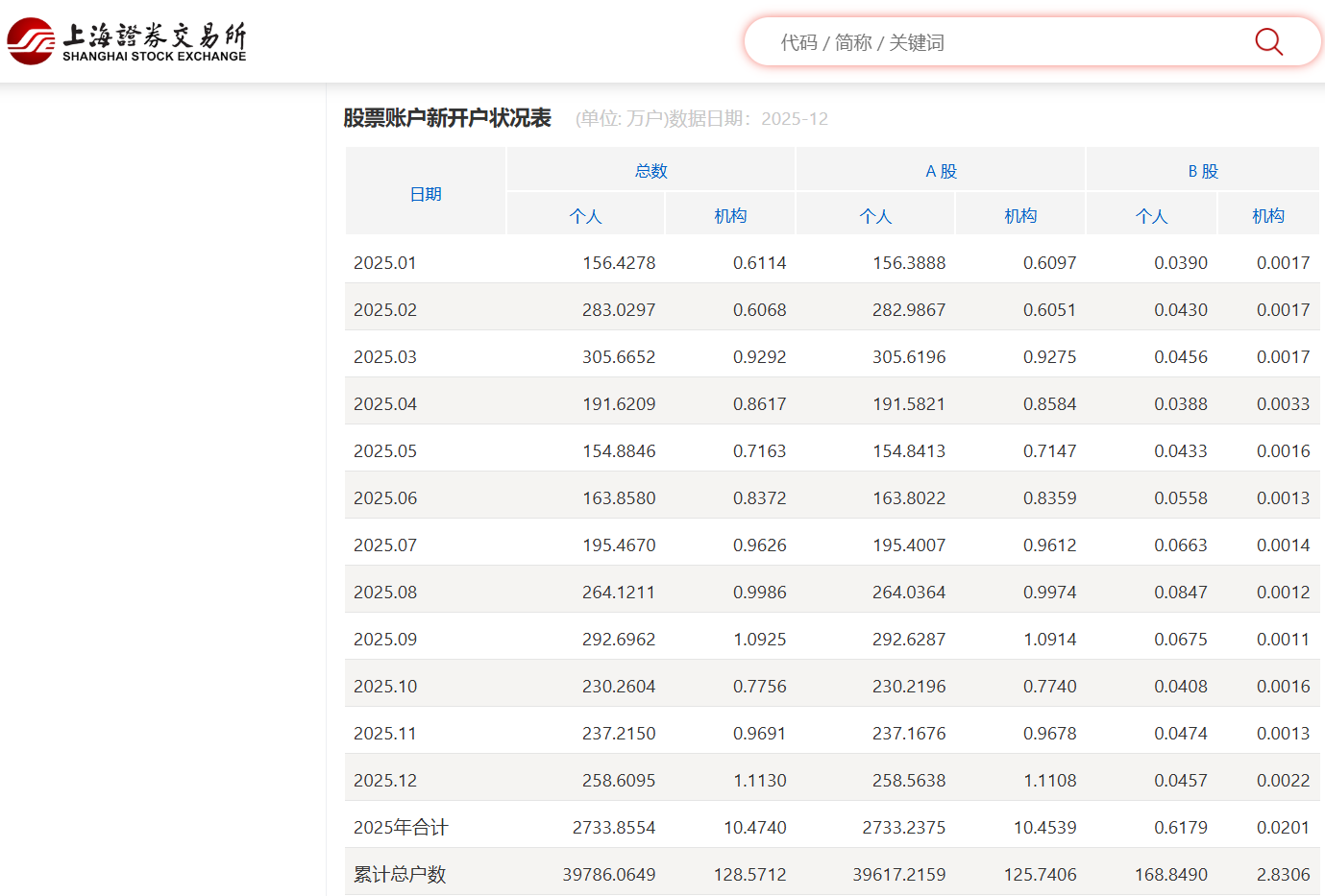Click the Shanghai Stock Exchange logo

127,41
